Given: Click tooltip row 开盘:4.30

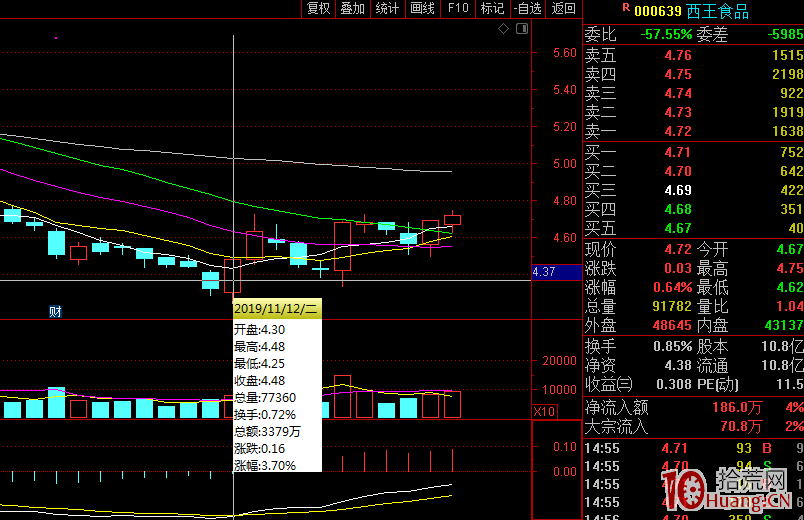Looking at the screenshot, I should (x=259, y=330).
